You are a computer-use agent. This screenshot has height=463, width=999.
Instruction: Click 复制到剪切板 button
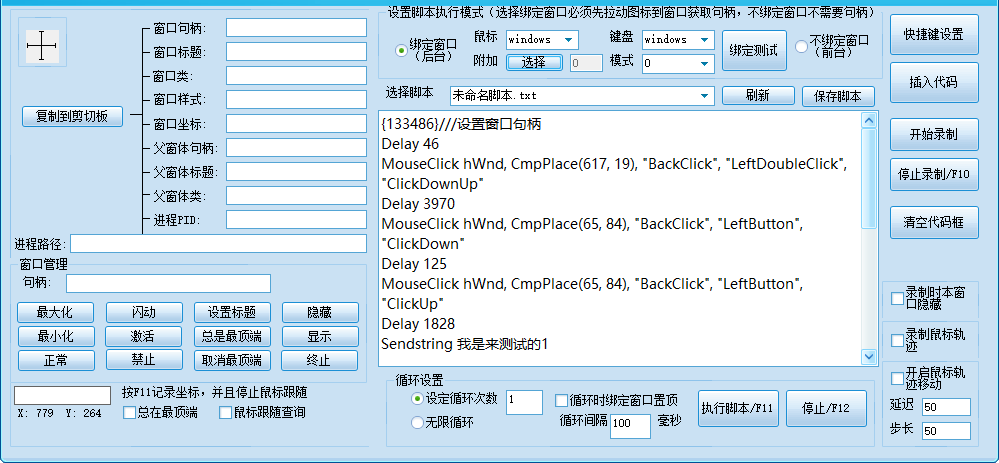click(72, 117)
